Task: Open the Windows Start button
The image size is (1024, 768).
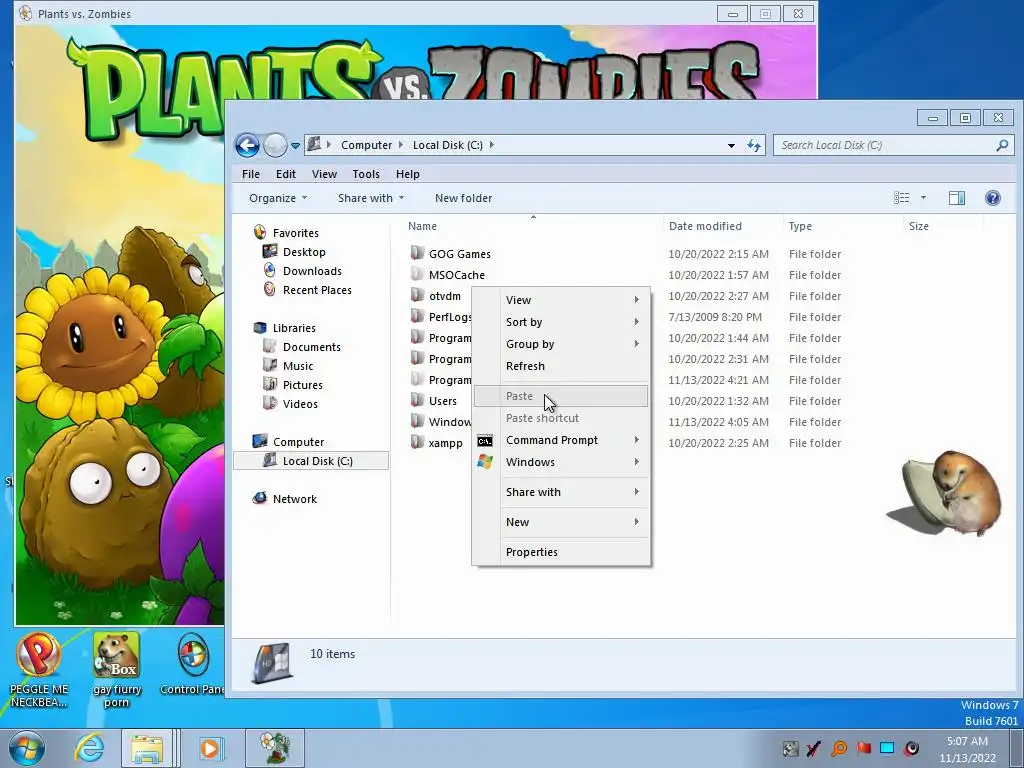Action: (x=27, y=748)
